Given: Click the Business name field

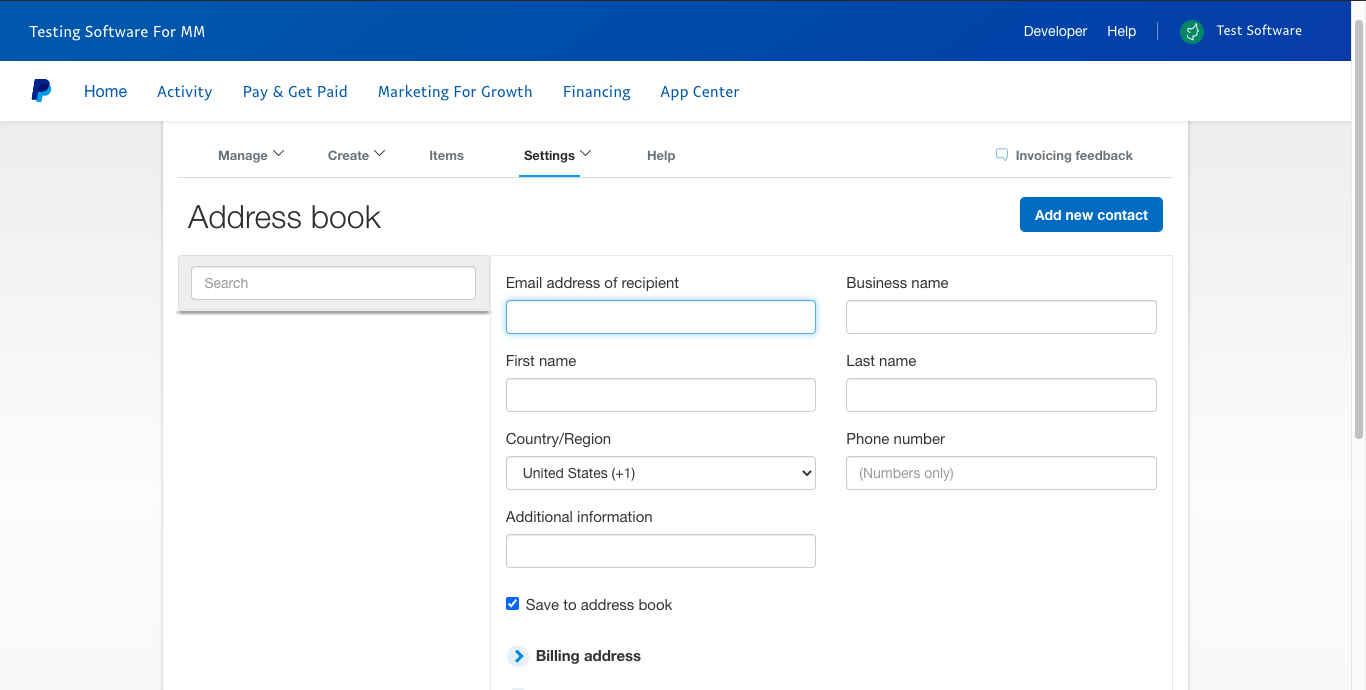Looking at the screenshot, I should pyautogui.click(x=1001, y=317).
